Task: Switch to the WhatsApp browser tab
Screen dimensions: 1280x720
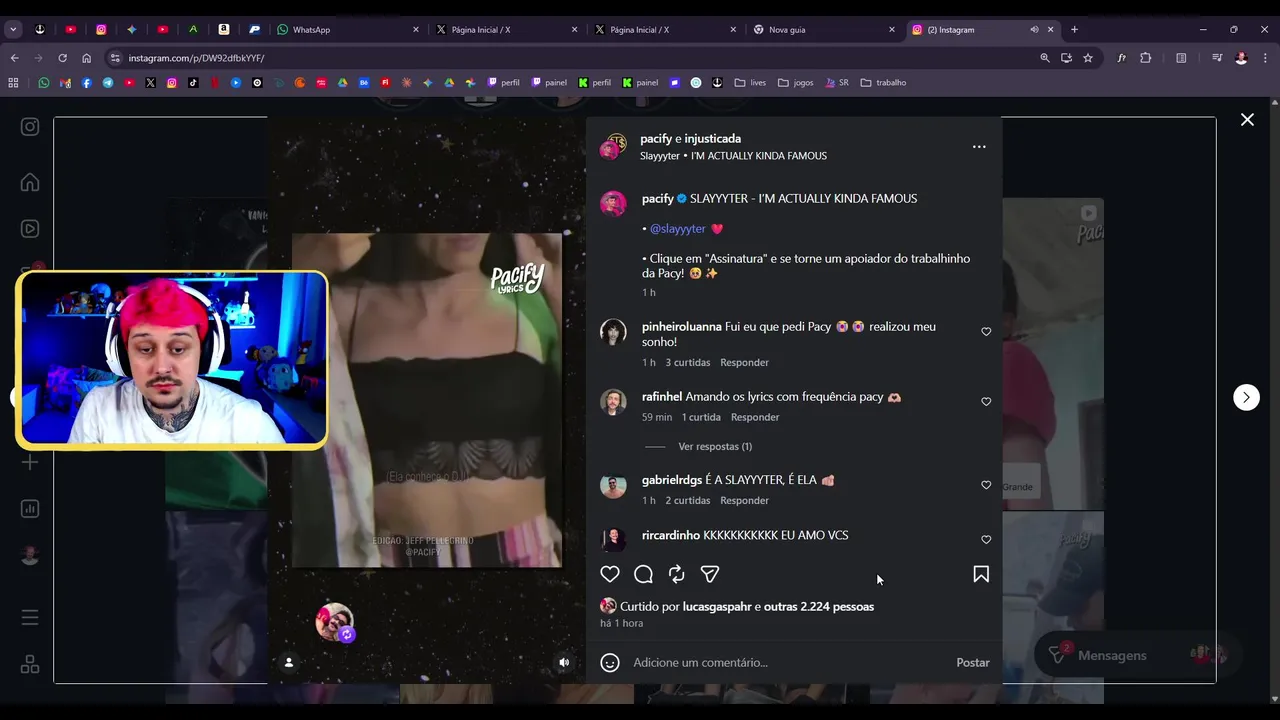Action: [x=348, y=29]
